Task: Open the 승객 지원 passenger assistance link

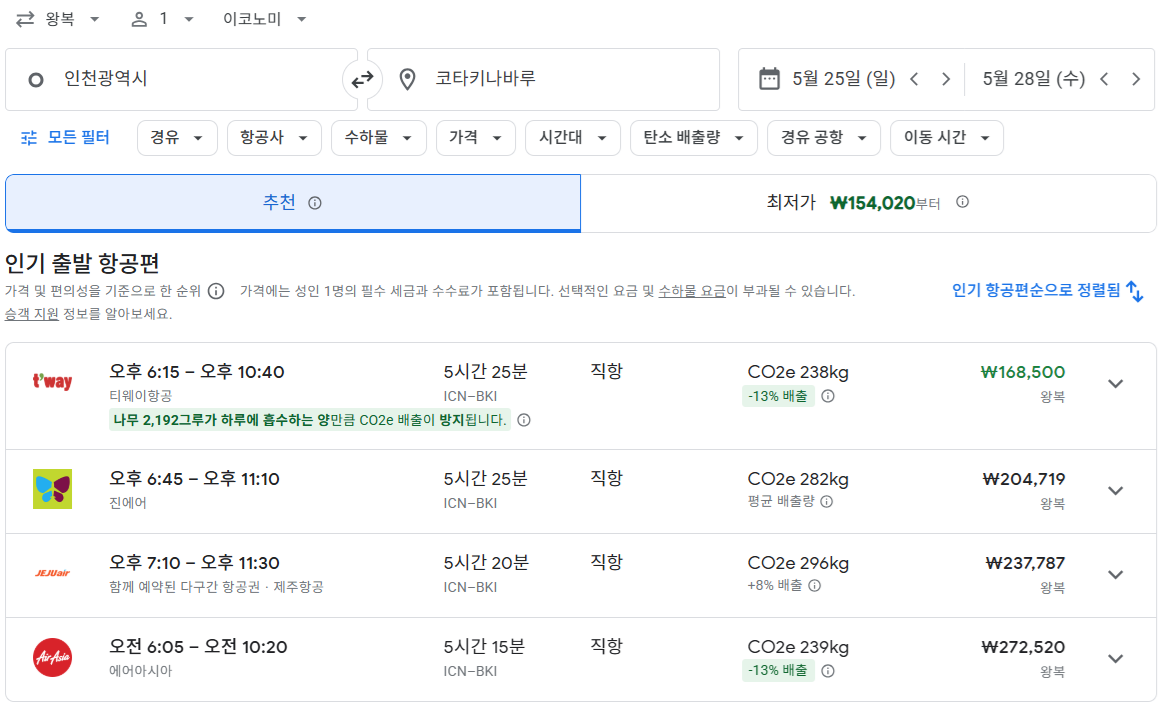Action: point(32,314)
